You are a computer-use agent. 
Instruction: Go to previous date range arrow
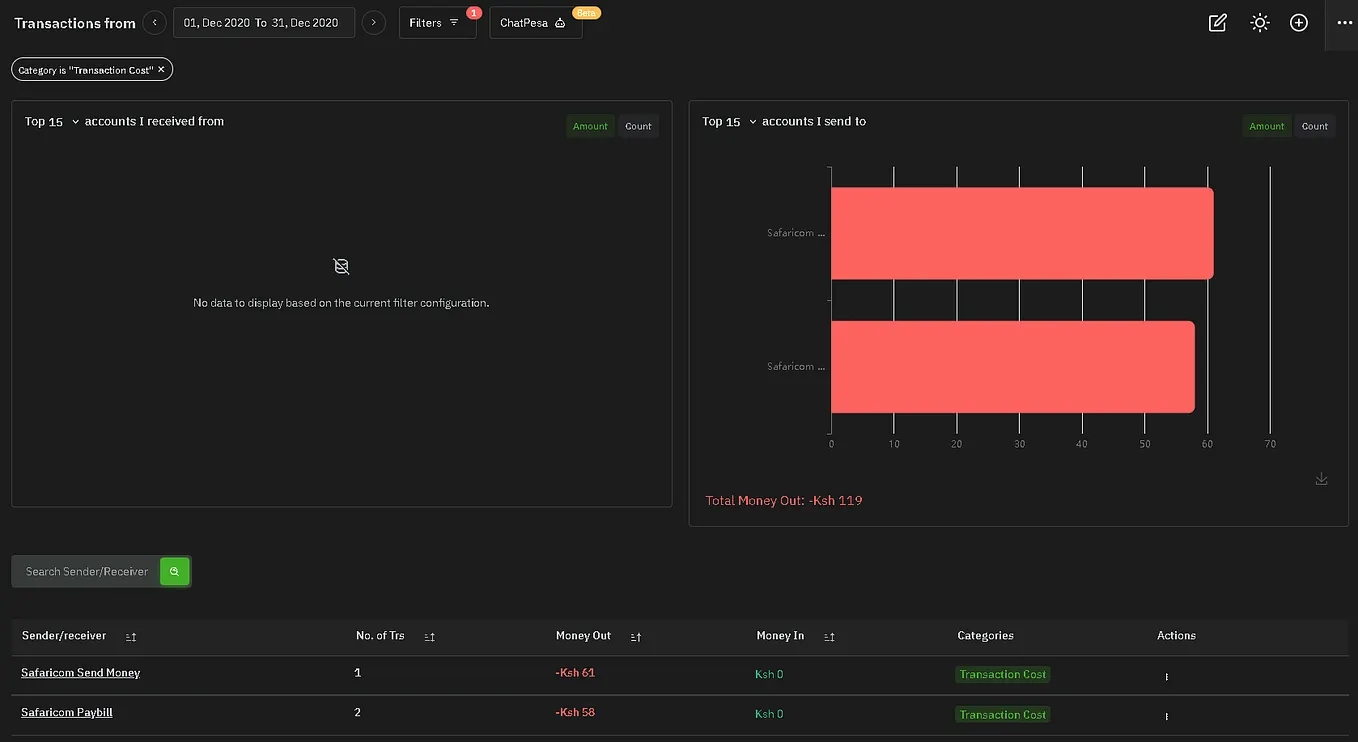(x=154, y=22)
